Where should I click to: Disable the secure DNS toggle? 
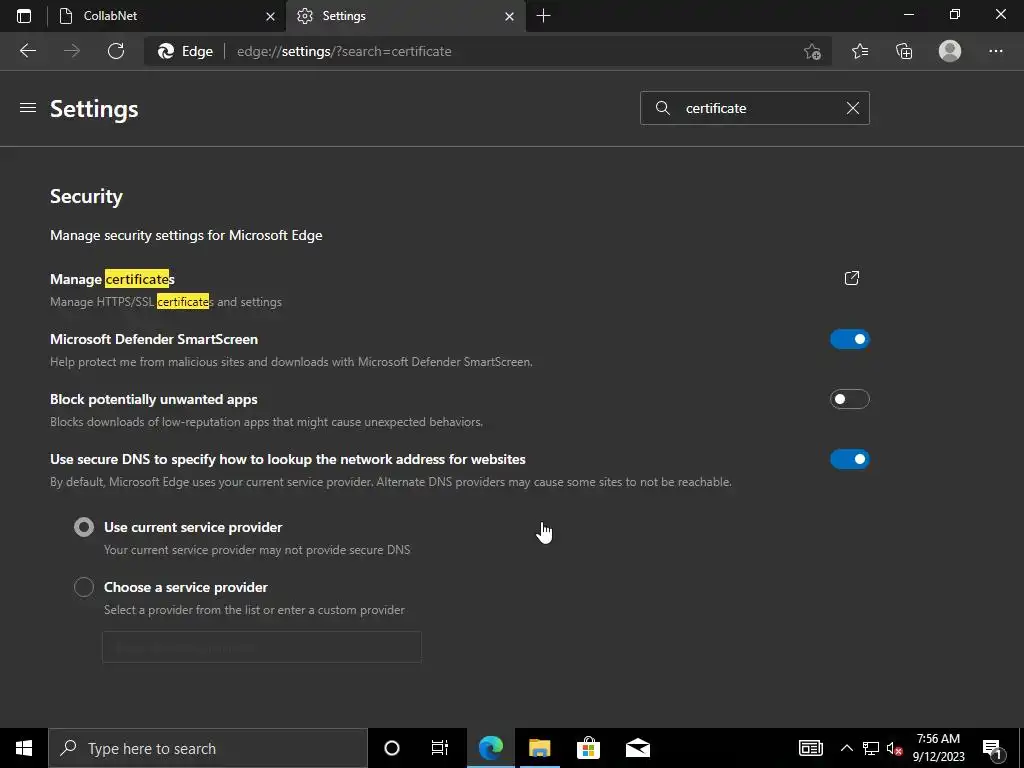pos(850,459)
